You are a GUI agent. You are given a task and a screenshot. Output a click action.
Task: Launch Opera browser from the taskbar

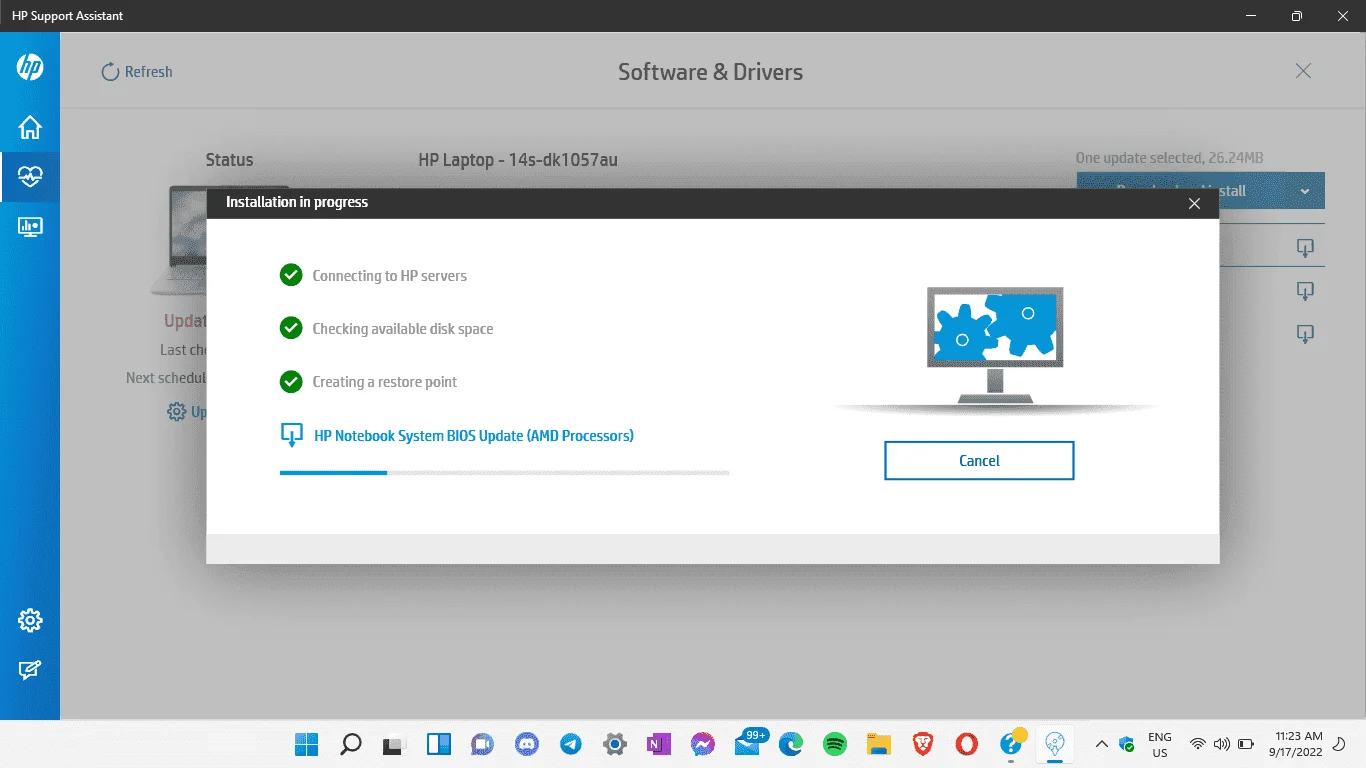tap(966, 744)
